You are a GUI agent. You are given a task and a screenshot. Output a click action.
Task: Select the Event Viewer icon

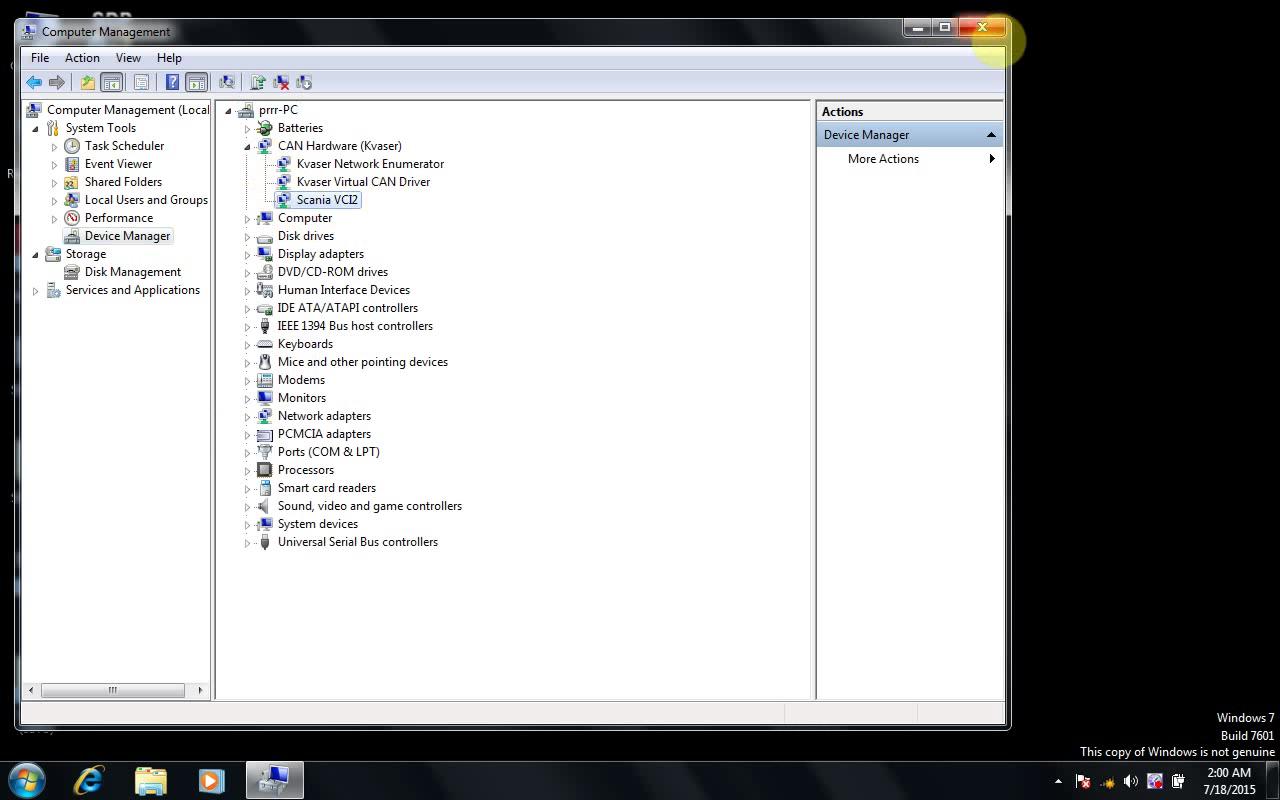tap(72, 164)
